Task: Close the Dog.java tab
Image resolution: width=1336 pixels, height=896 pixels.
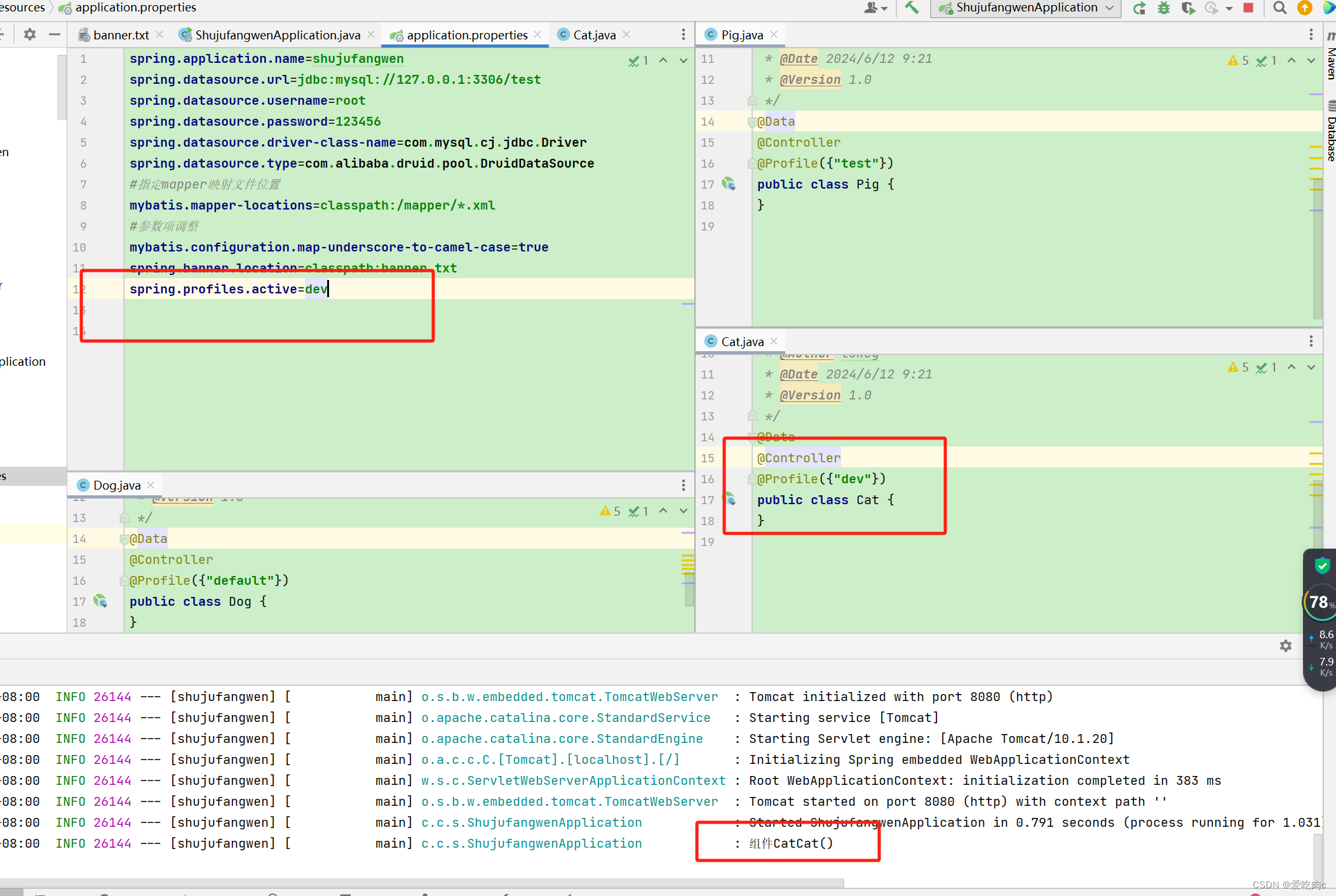Action: click(151, 485)
